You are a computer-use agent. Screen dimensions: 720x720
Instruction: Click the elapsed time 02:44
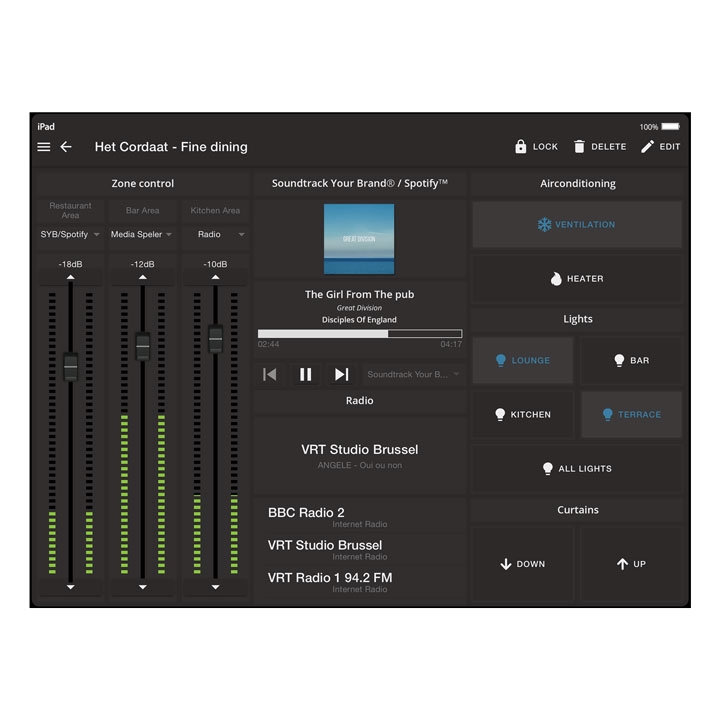click(268, 344)
